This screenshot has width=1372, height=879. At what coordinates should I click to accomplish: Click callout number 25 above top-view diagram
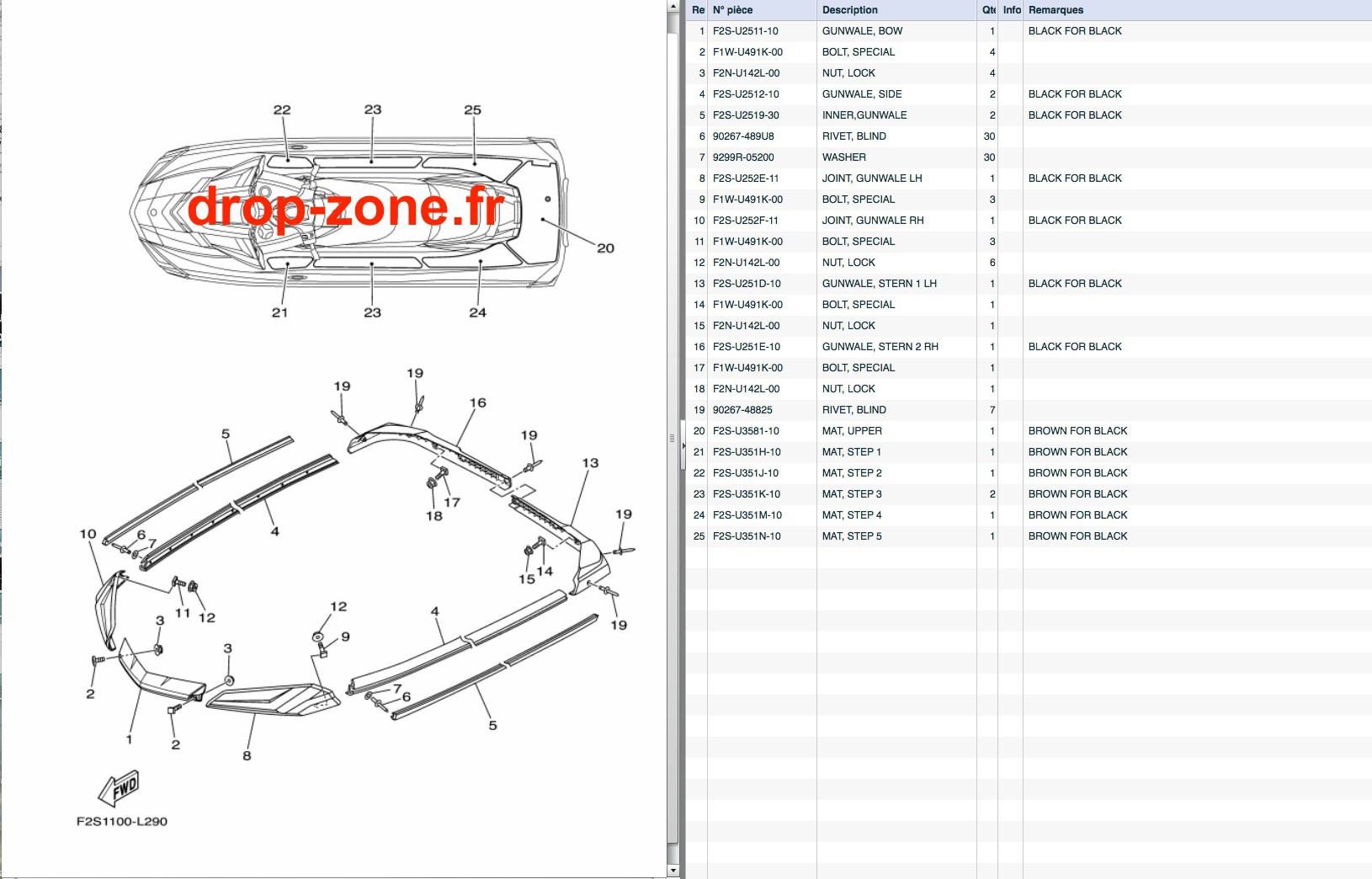pos(473,110)
